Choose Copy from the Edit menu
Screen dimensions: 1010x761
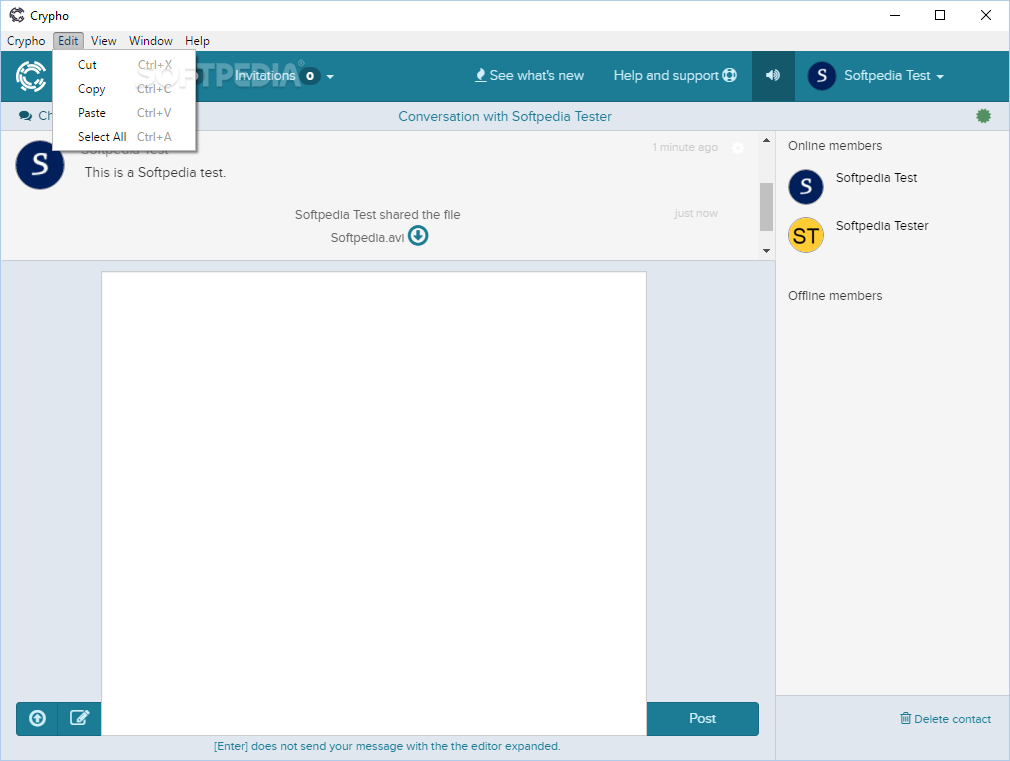[x=124, y=89]
